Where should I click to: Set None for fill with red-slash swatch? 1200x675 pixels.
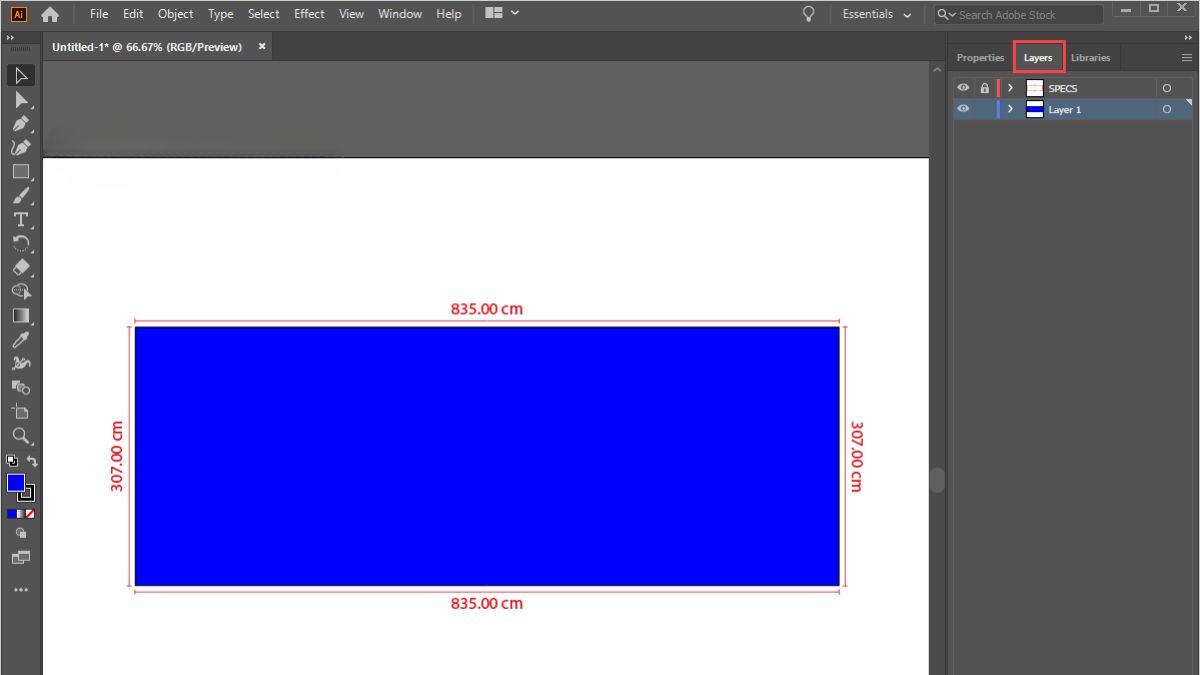[x=31, y=513]
